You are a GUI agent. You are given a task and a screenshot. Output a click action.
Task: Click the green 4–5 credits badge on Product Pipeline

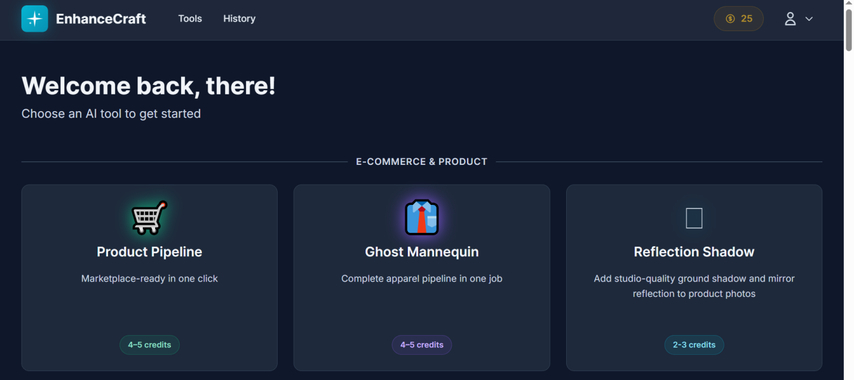coord(149,345)
